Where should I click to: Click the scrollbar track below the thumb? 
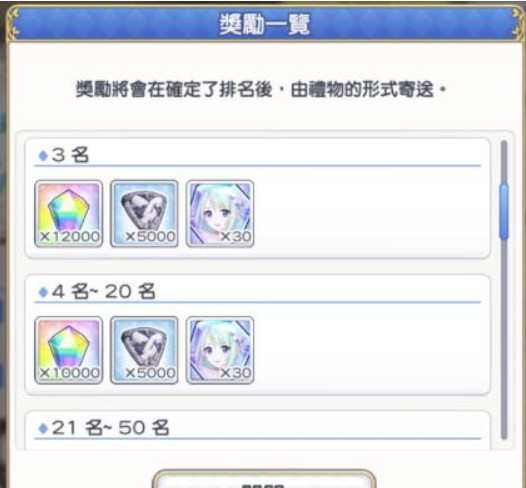(x=504, y=339)
